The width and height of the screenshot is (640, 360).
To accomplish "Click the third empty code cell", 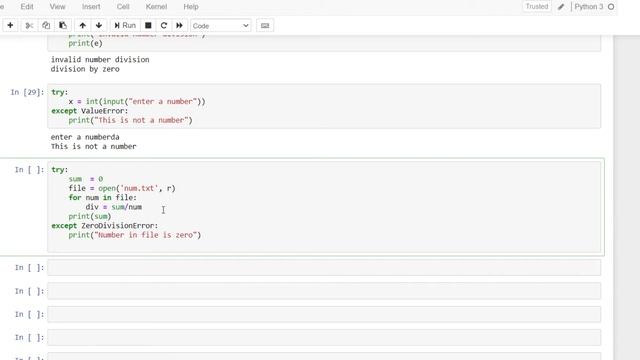I will (324, 314).
